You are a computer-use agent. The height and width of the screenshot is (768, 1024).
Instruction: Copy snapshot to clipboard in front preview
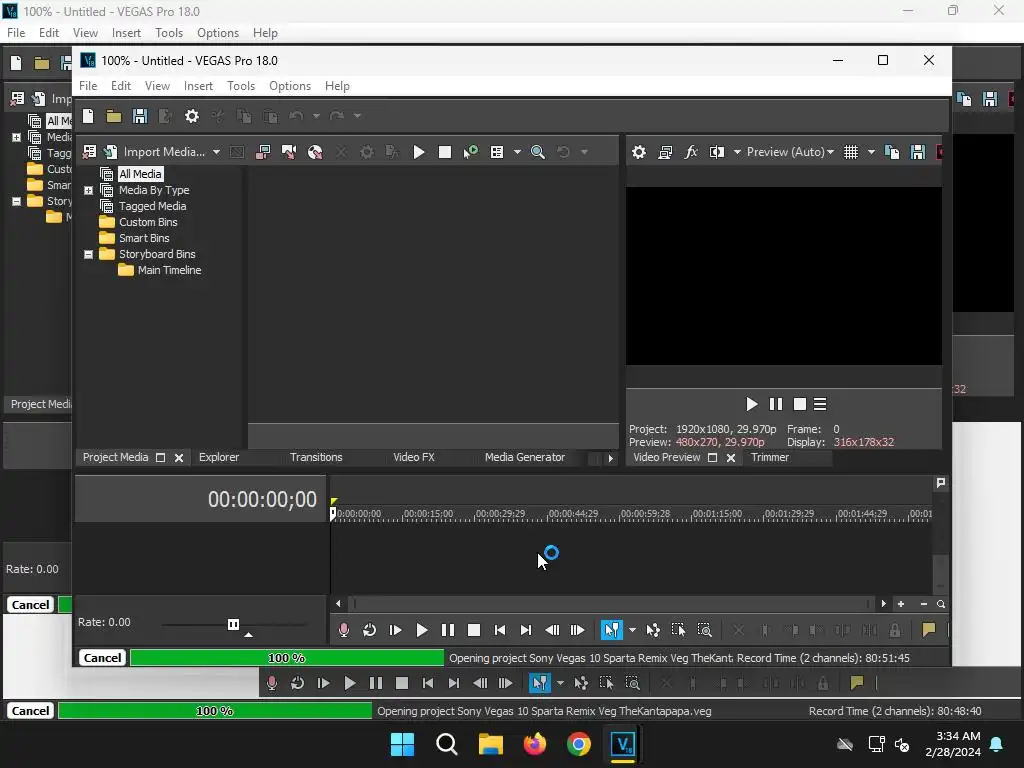coord(891,152)
